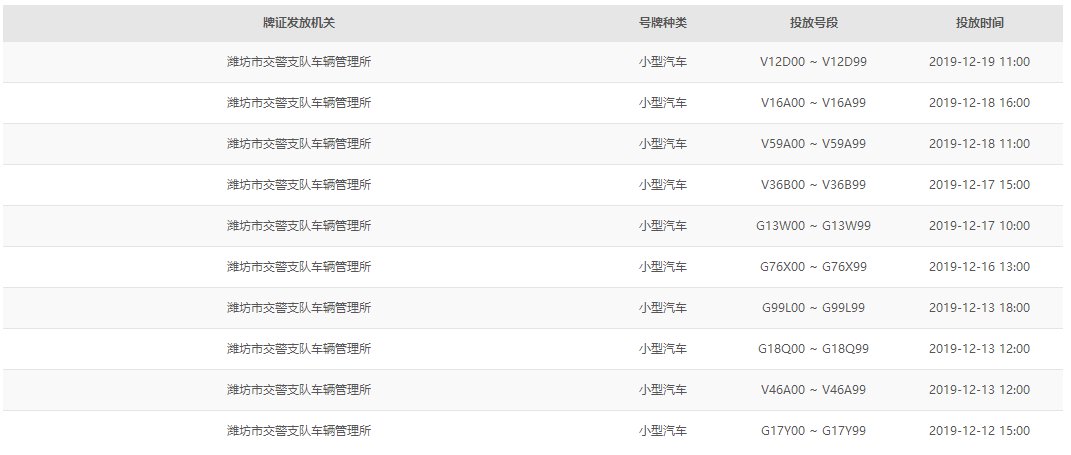The width and height of the screenshot is (1071, 455).
Task: Select the V46A00 ~ V46A99 number range
Action: click(813, 390)
